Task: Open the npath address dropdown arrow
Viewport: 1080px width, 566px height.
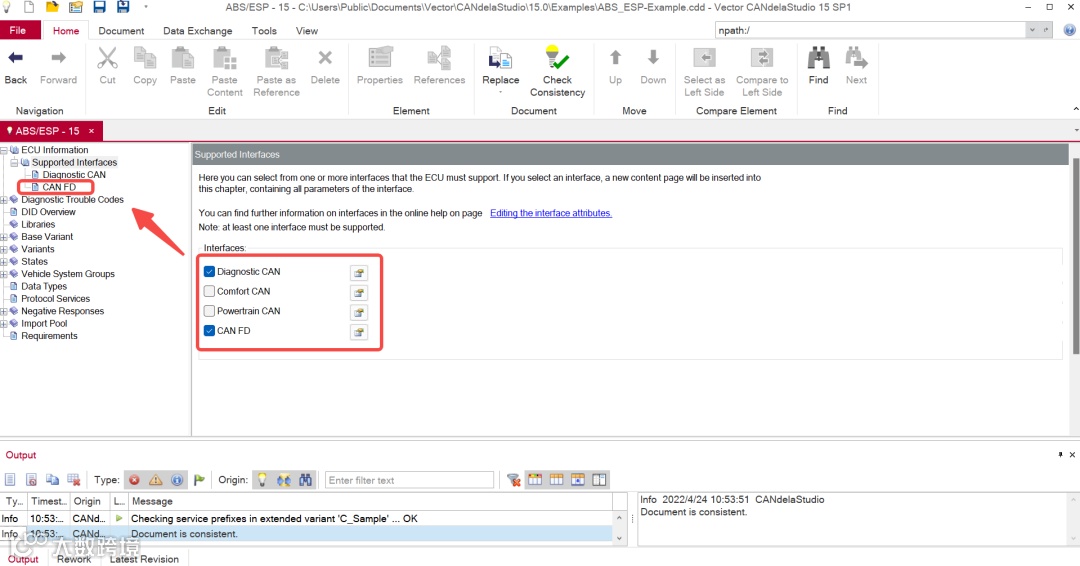Action: coord(1032,30)
